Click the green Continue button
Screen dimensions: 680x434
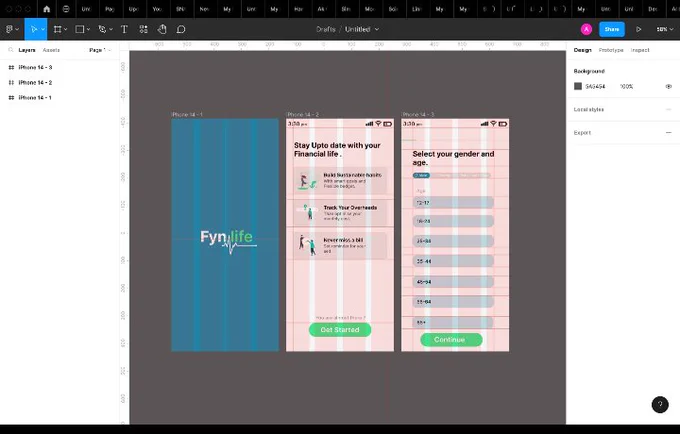pyautogui.click(x=451, y=339)
